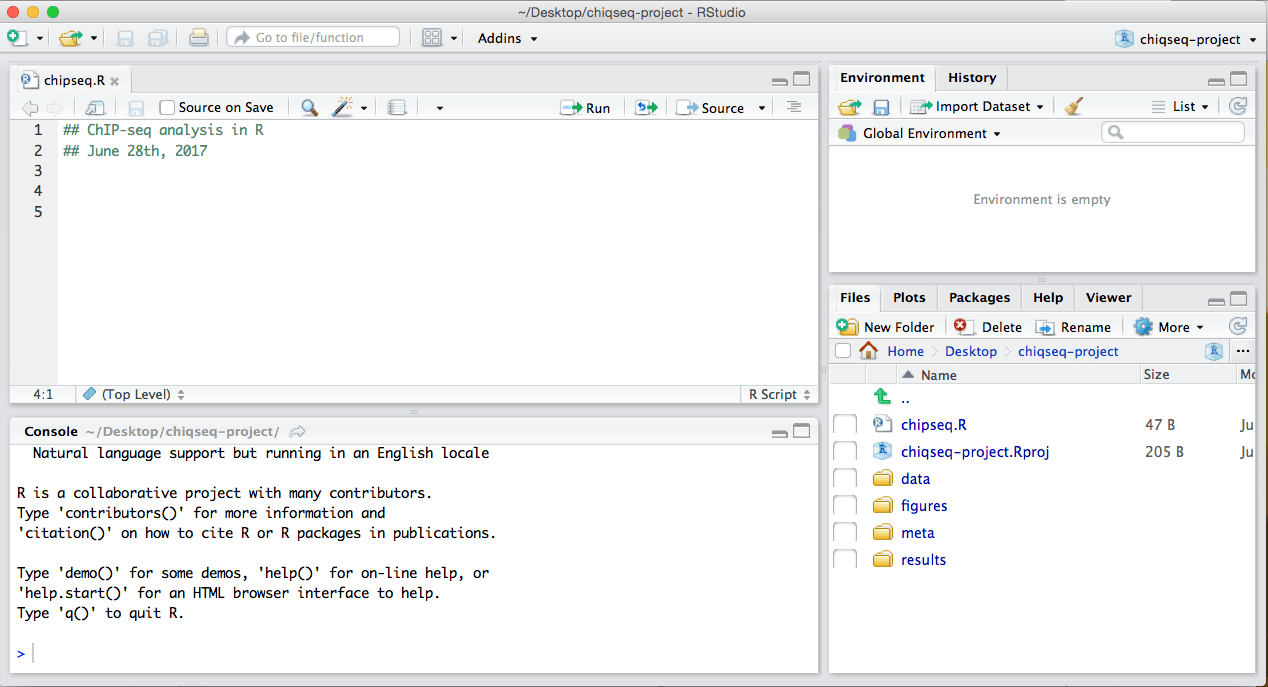The width and height of the screenshot is (1268, 687).
Task: Open the Import Dataset dropdown
Action: coord(977,106)
